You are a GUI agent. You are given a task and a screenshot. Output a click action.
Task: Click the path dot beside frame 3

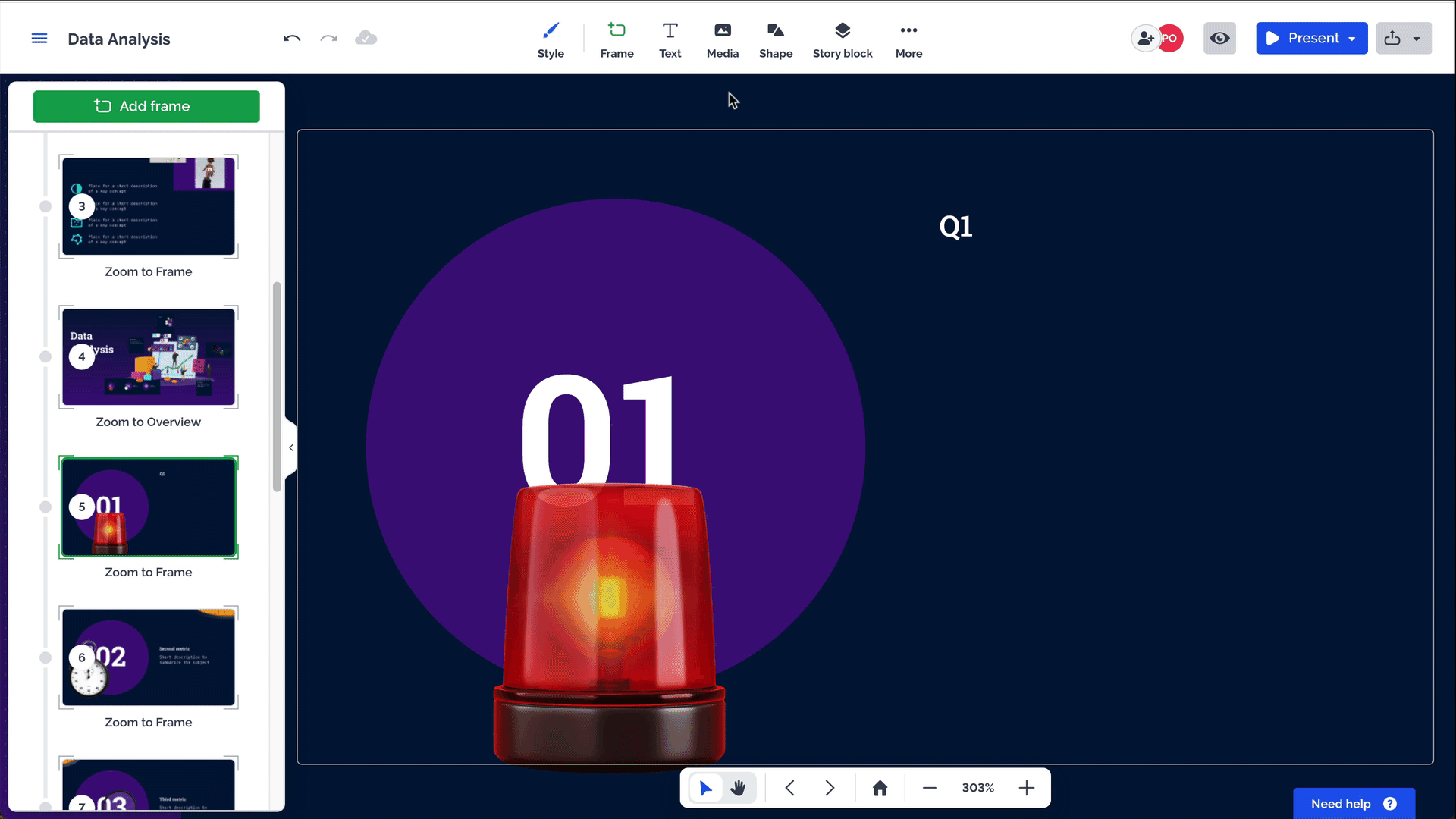click(45, 206)
